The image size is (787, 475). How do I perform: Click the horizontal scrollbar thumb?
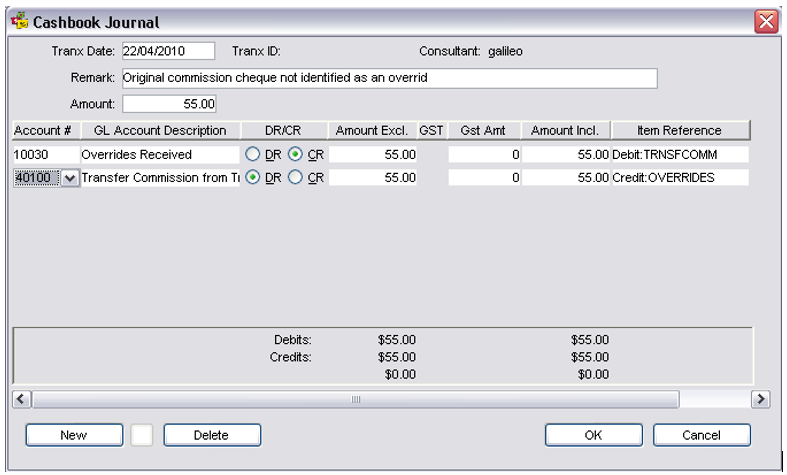pyautogui.click(x=355, y=399)
